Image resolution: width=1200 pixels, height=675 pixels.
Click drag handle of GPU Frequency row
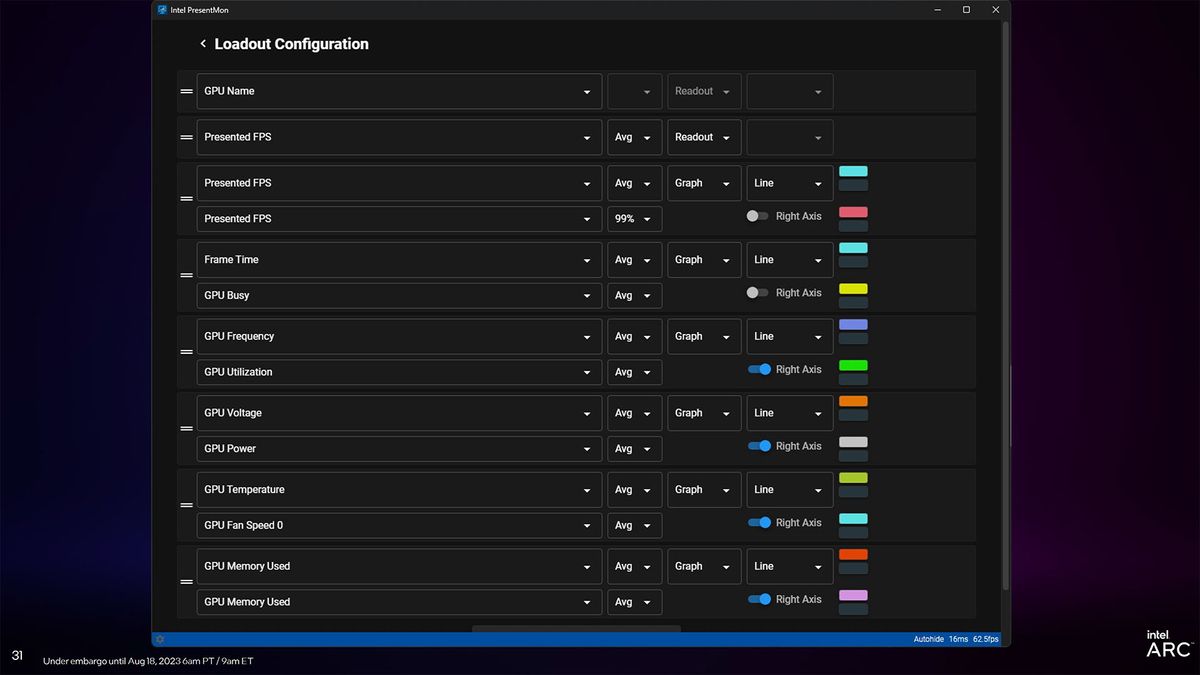point(186,352)
